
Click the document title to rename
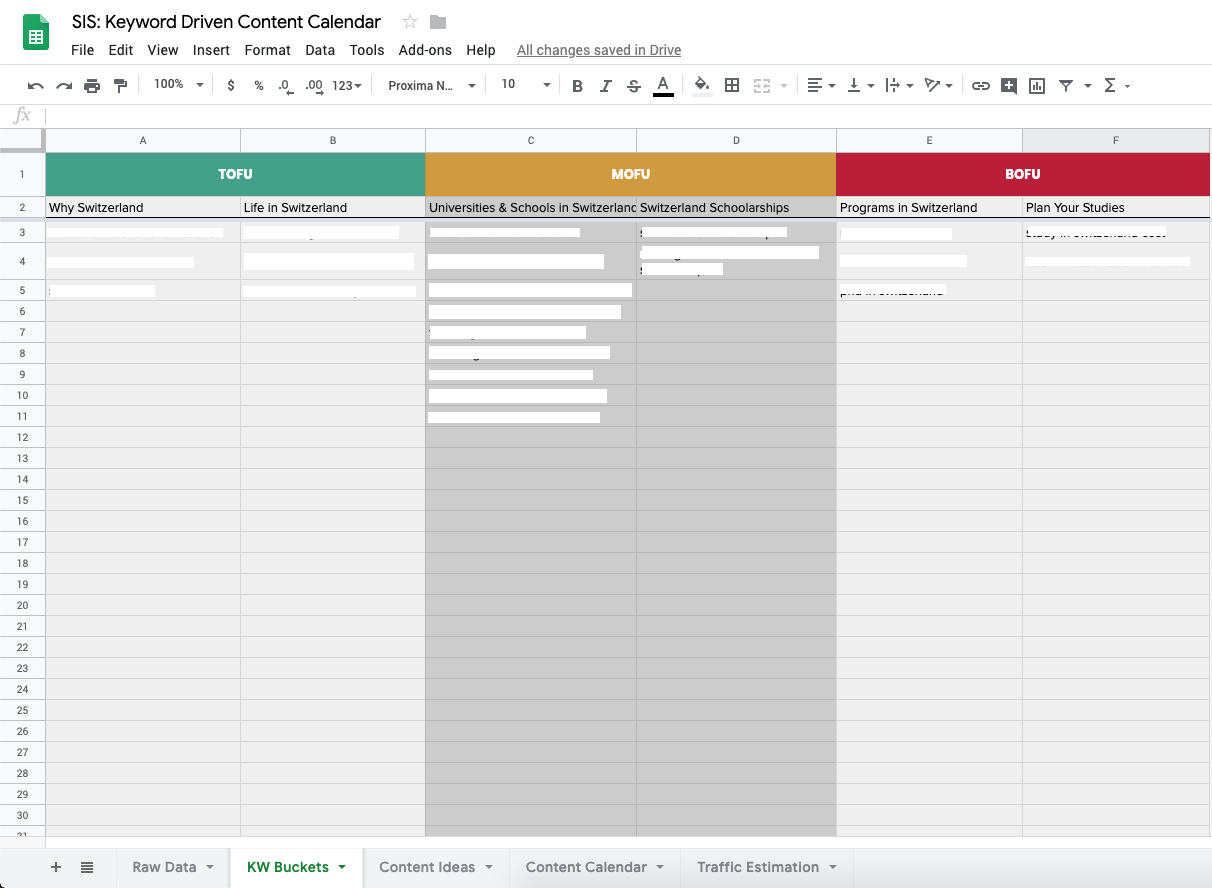[x=226, y=22]
